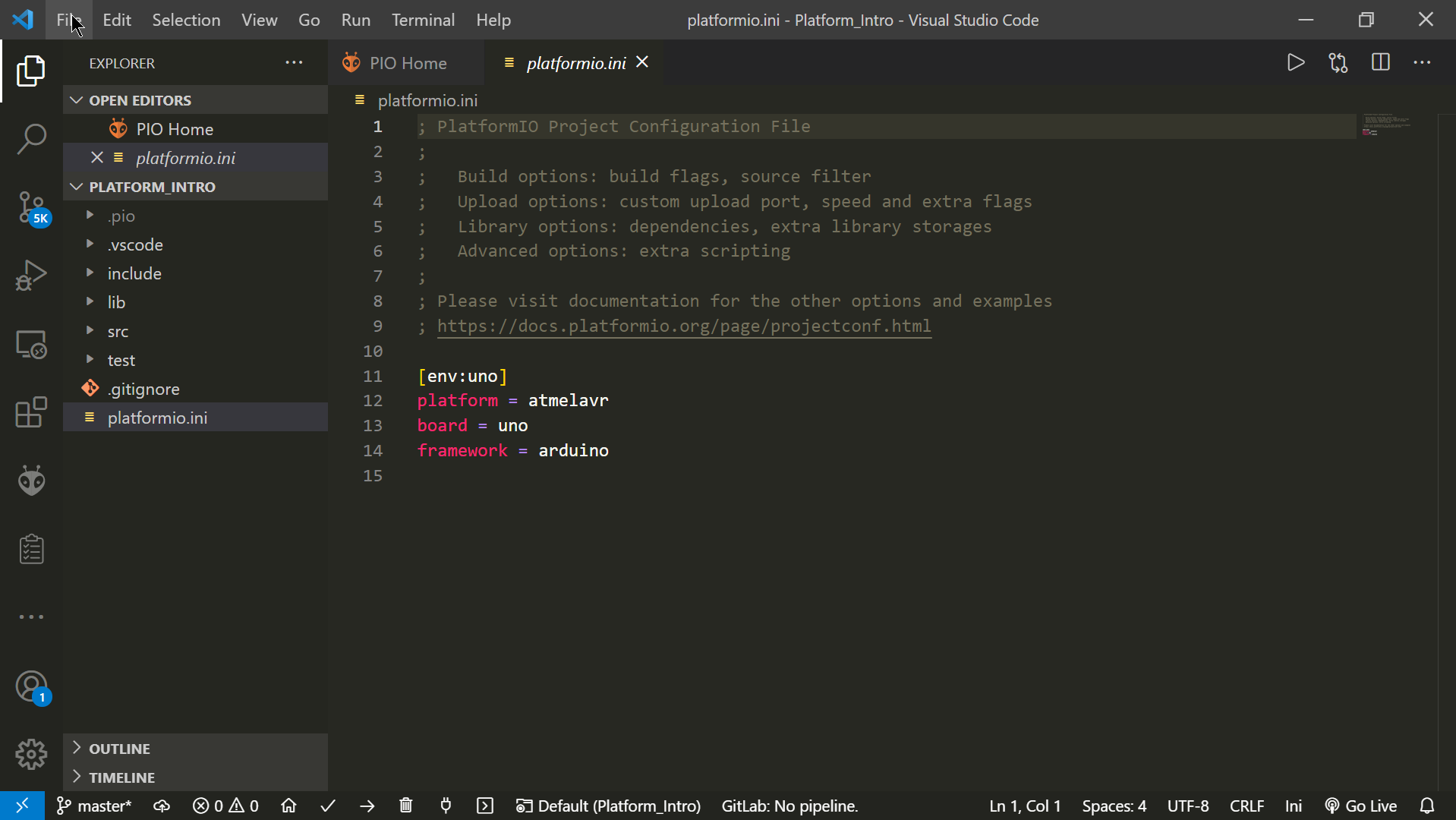This screenshot has height=820, width=1456.
Task: Click the editor minimap preview
Action: coord(1386,125)
